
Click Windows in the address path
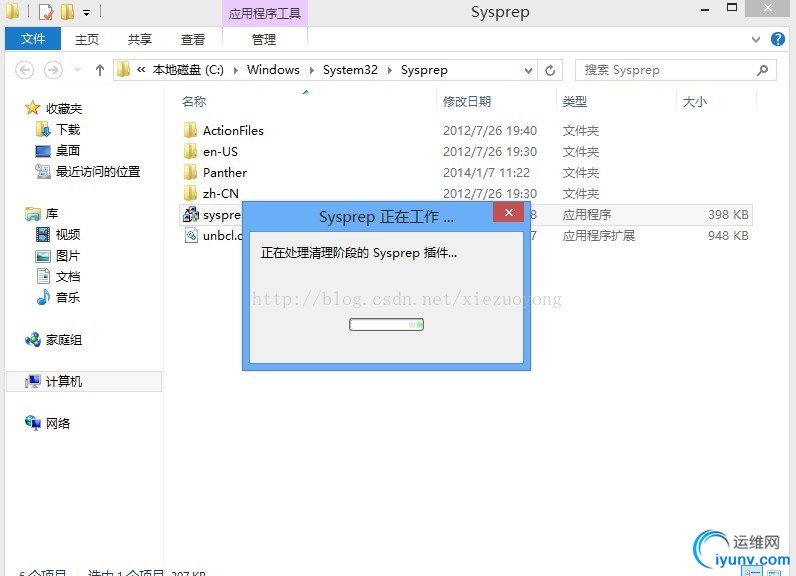click(x=273, y=70)
